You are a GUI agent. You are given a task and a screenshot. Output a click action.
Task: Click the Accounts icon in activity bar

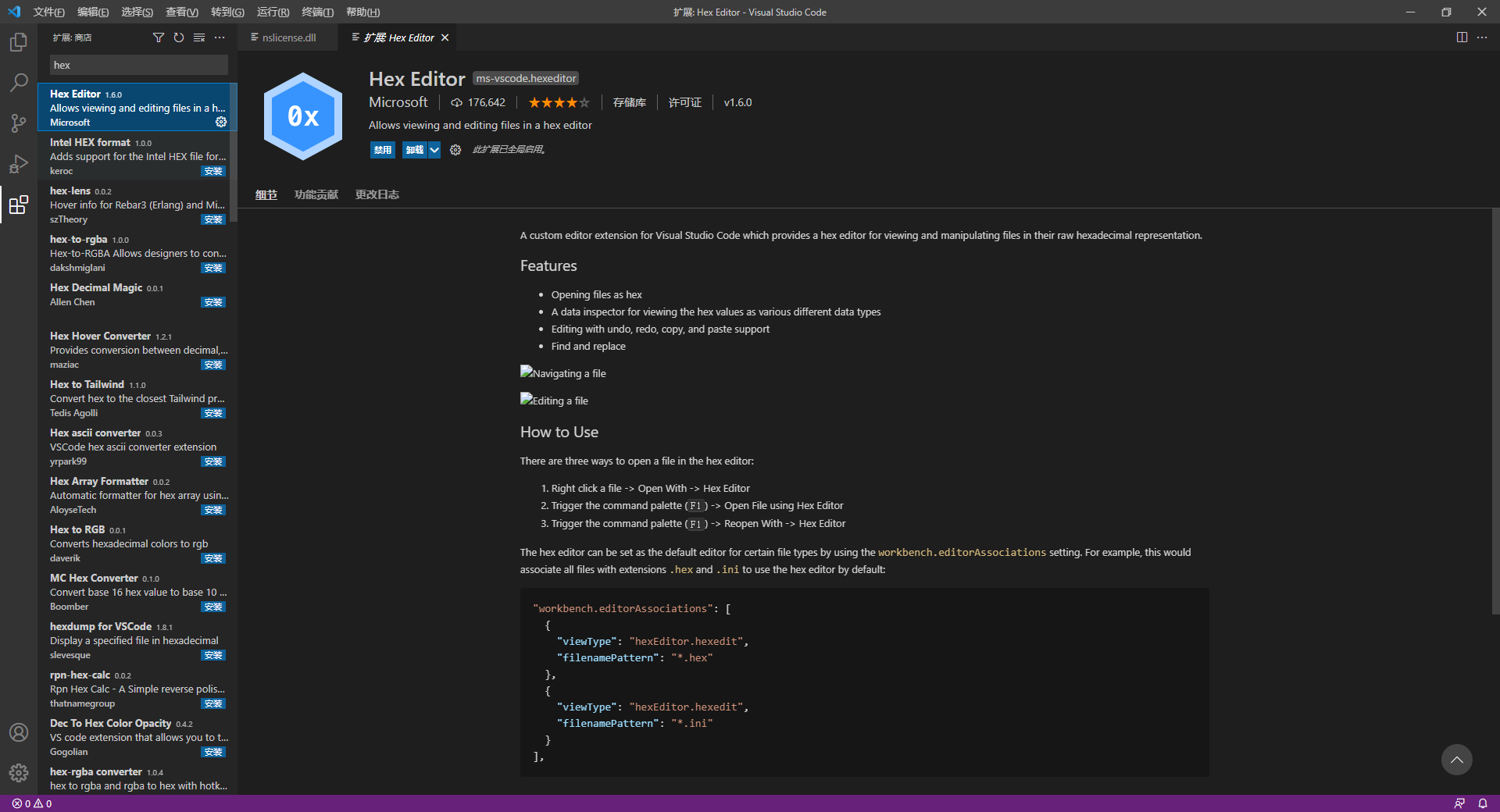(19, 732)
